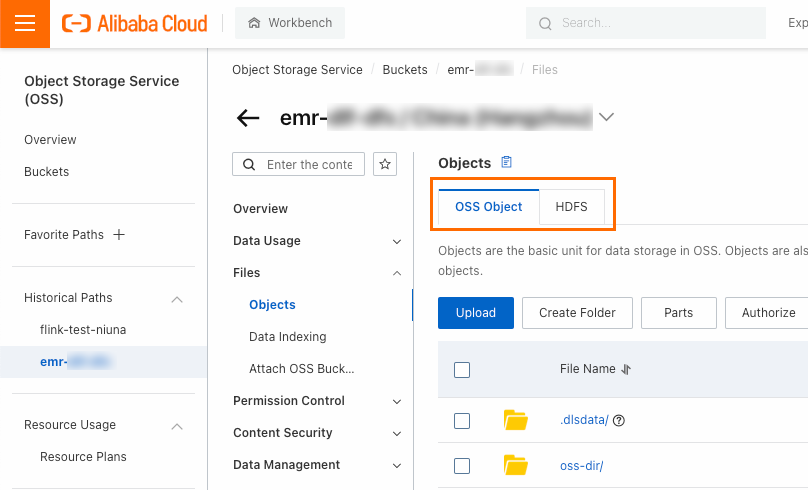This screenshot has width=808, height=490.
Task: Sort by File Name sort icon
Action: click(x=626, y=369)
